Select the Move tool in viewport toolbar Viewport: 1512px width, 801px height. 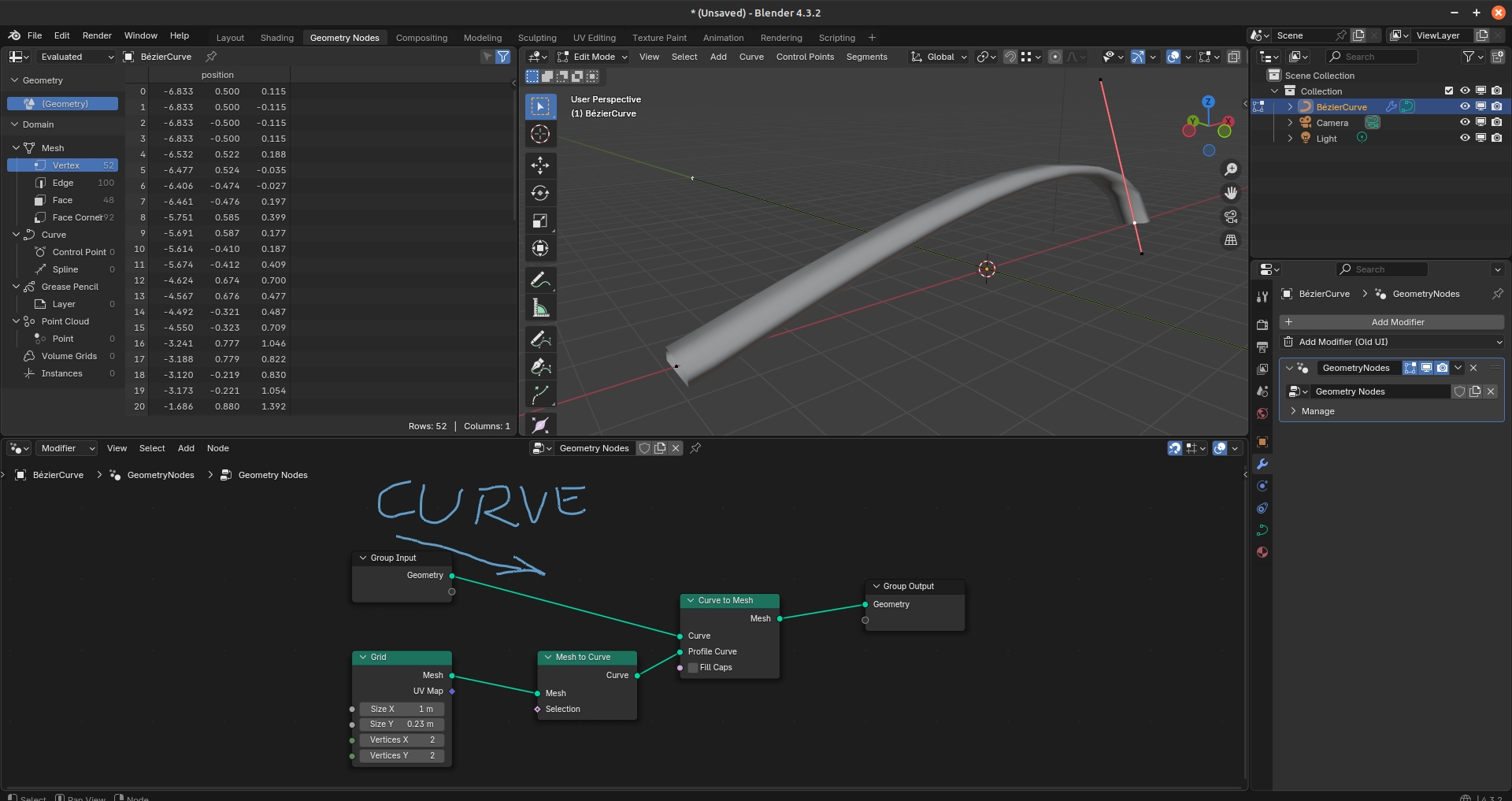coord(540,165)
